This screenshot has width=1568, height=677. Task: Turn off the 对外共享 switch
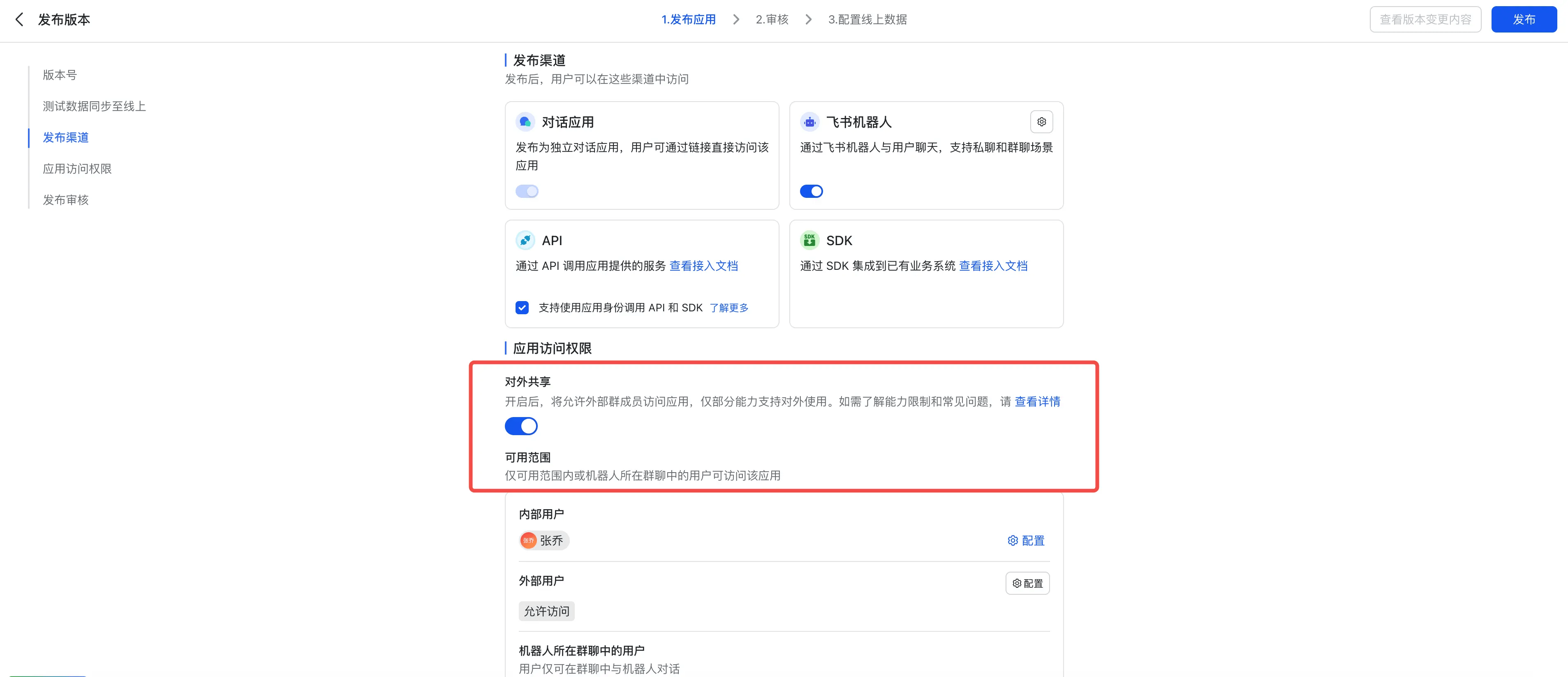pyautogui.click(x=521, y=426)
